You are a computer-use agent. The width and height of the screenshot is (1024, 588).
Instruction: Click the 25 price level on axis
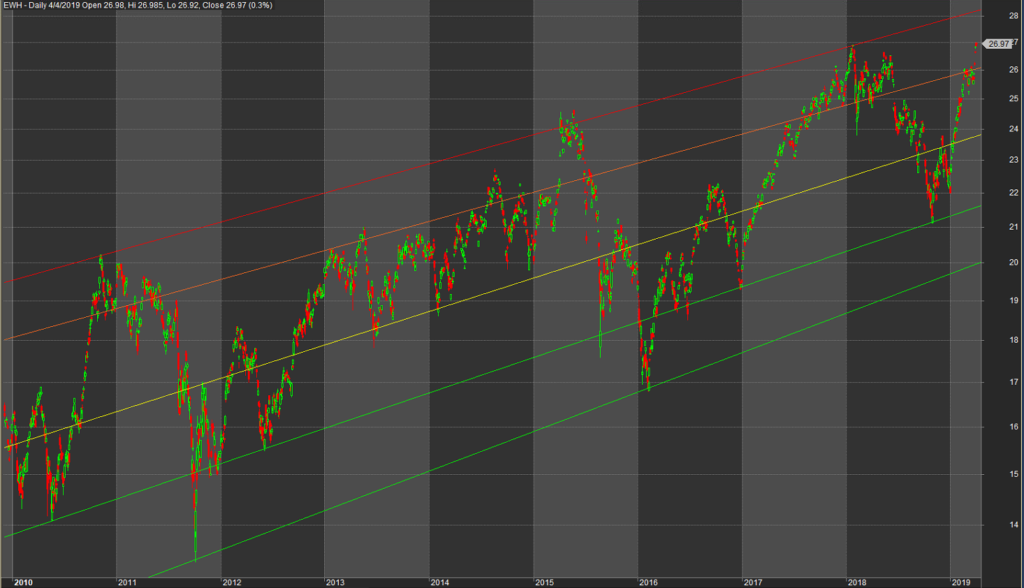(1014, 99)
